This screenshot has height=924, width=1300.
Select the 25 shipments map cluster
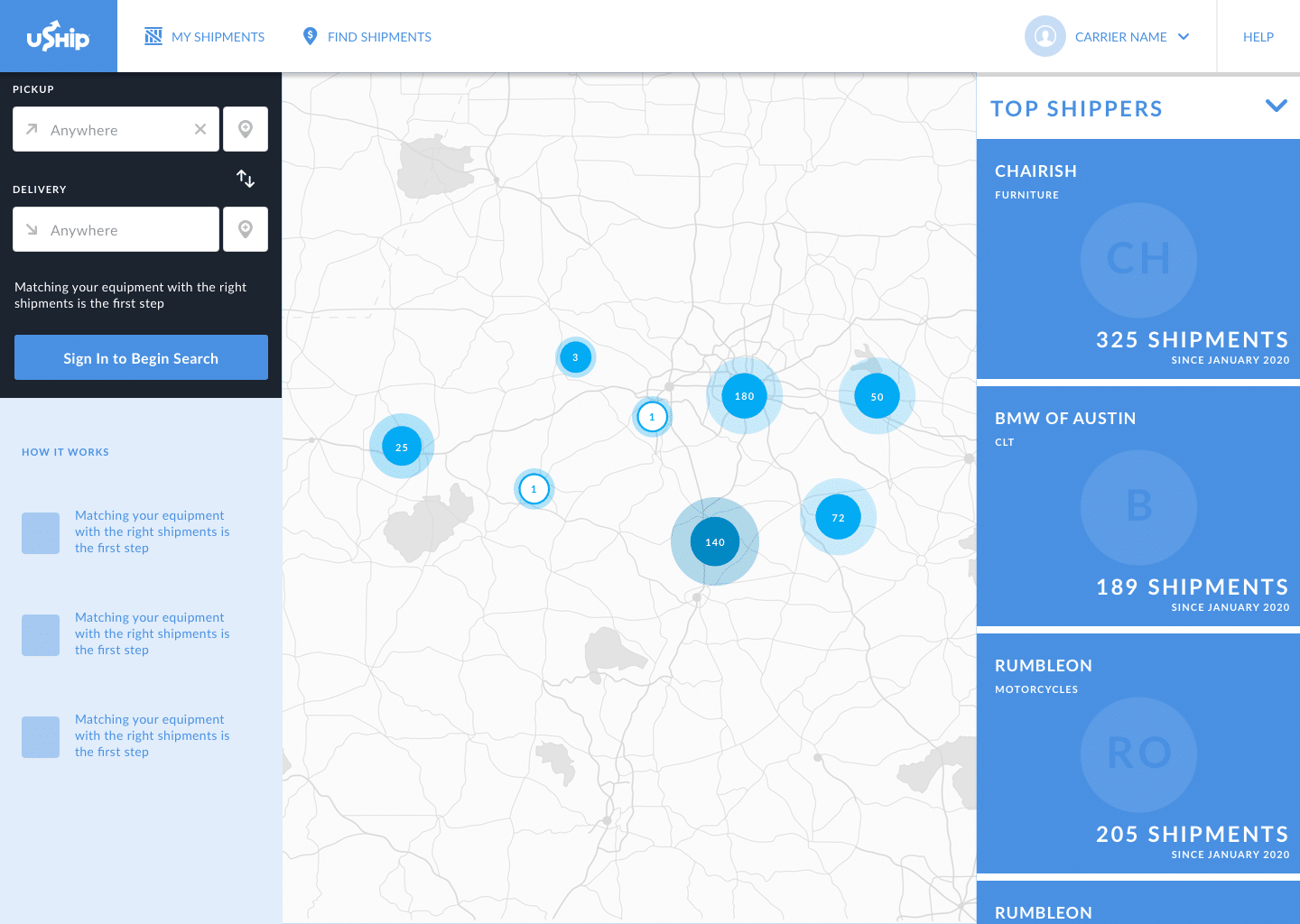[402, 447]
